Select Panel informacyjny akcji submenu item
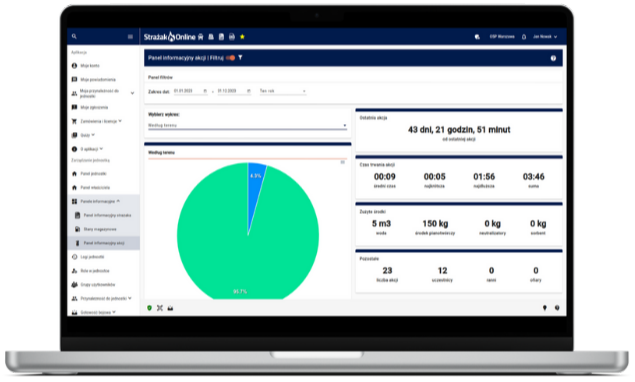This screenshot has width=635, height=382. point(104,243)
